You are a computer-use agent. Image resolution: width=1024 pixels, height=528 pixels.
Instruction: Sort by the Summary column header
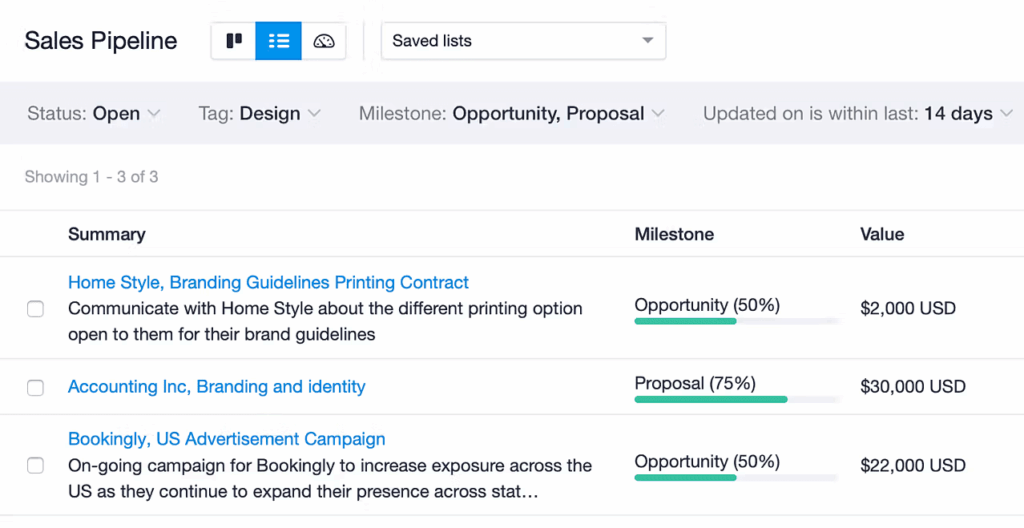pos(106,234)
